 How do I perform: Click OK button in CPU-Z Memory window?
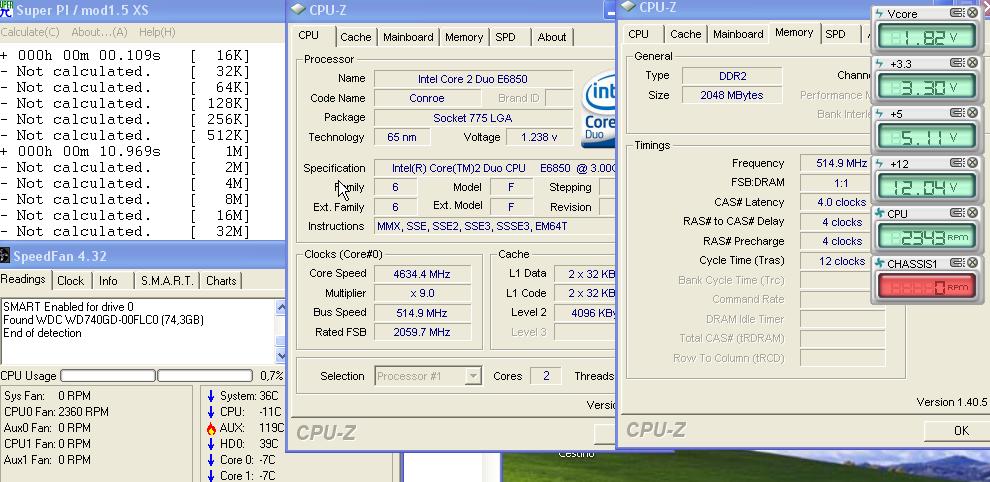tap(960, 430)
